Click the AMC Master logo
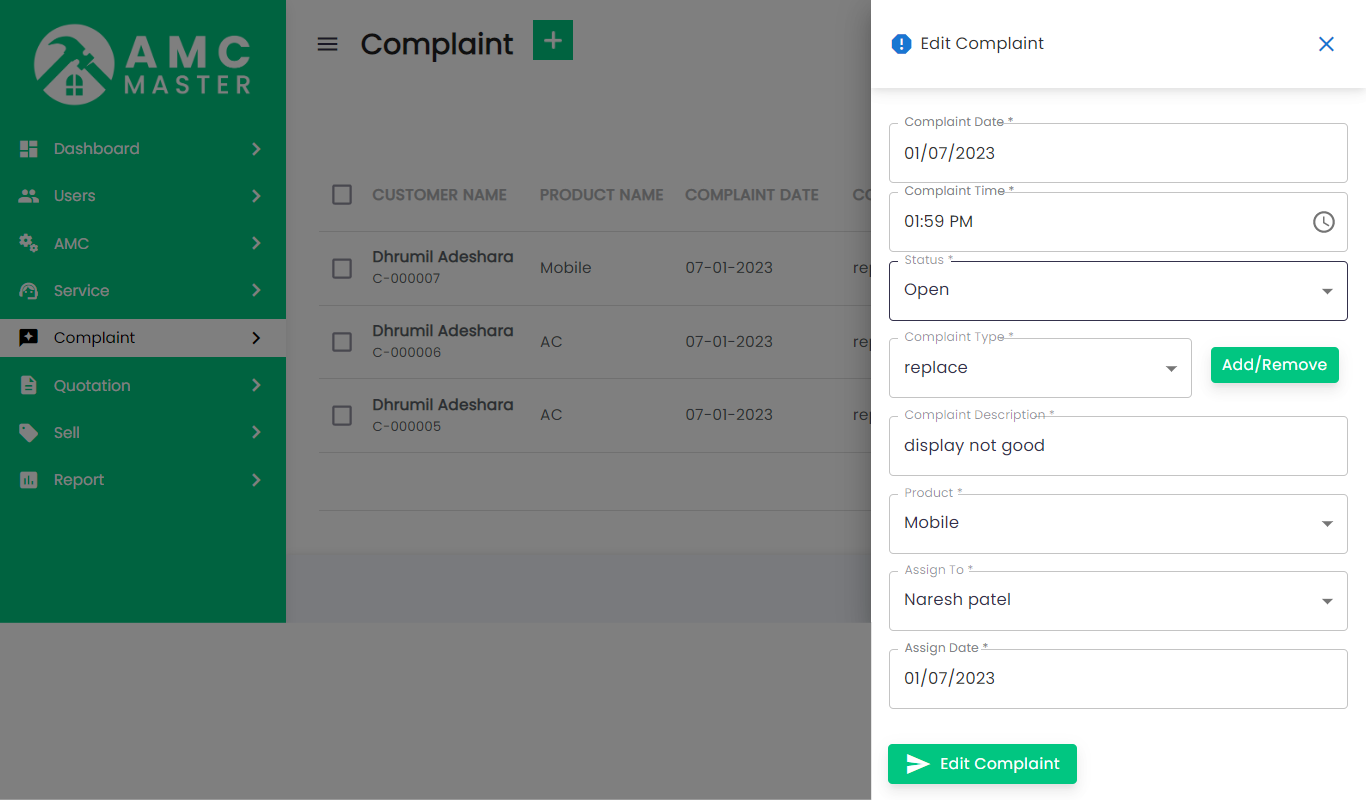This screenshot has height=800, width=1366. pos(142,66)
